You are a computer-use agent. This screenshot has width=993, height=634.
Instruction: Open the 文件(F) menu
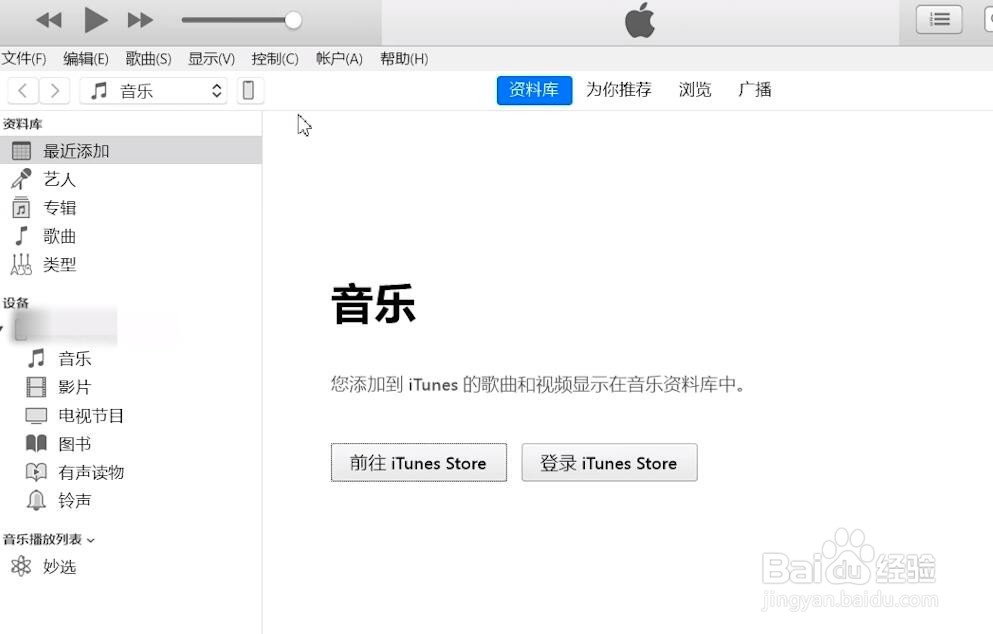[24, 59]
